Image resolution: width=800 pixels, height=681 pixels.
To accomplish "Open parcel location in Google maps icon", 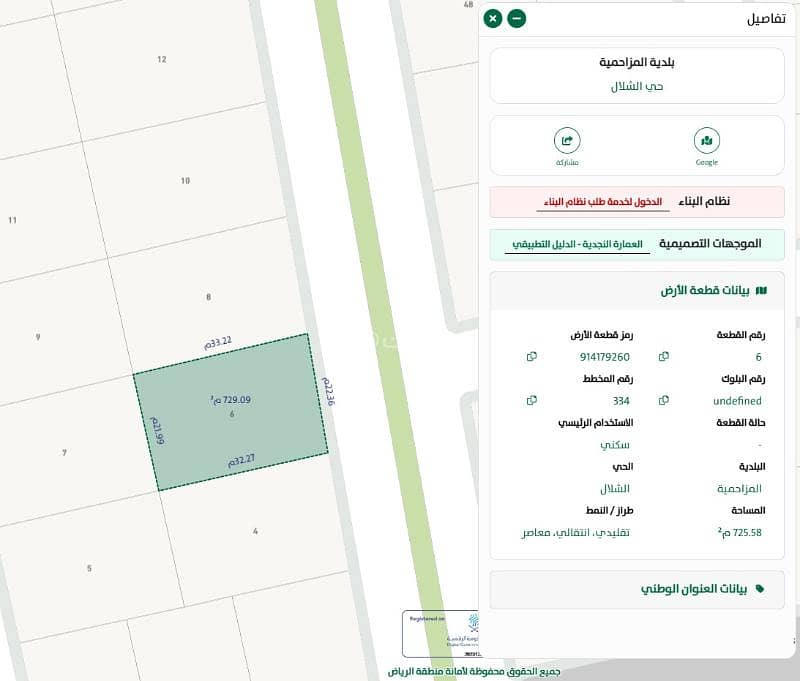I will tap(707, 141).
